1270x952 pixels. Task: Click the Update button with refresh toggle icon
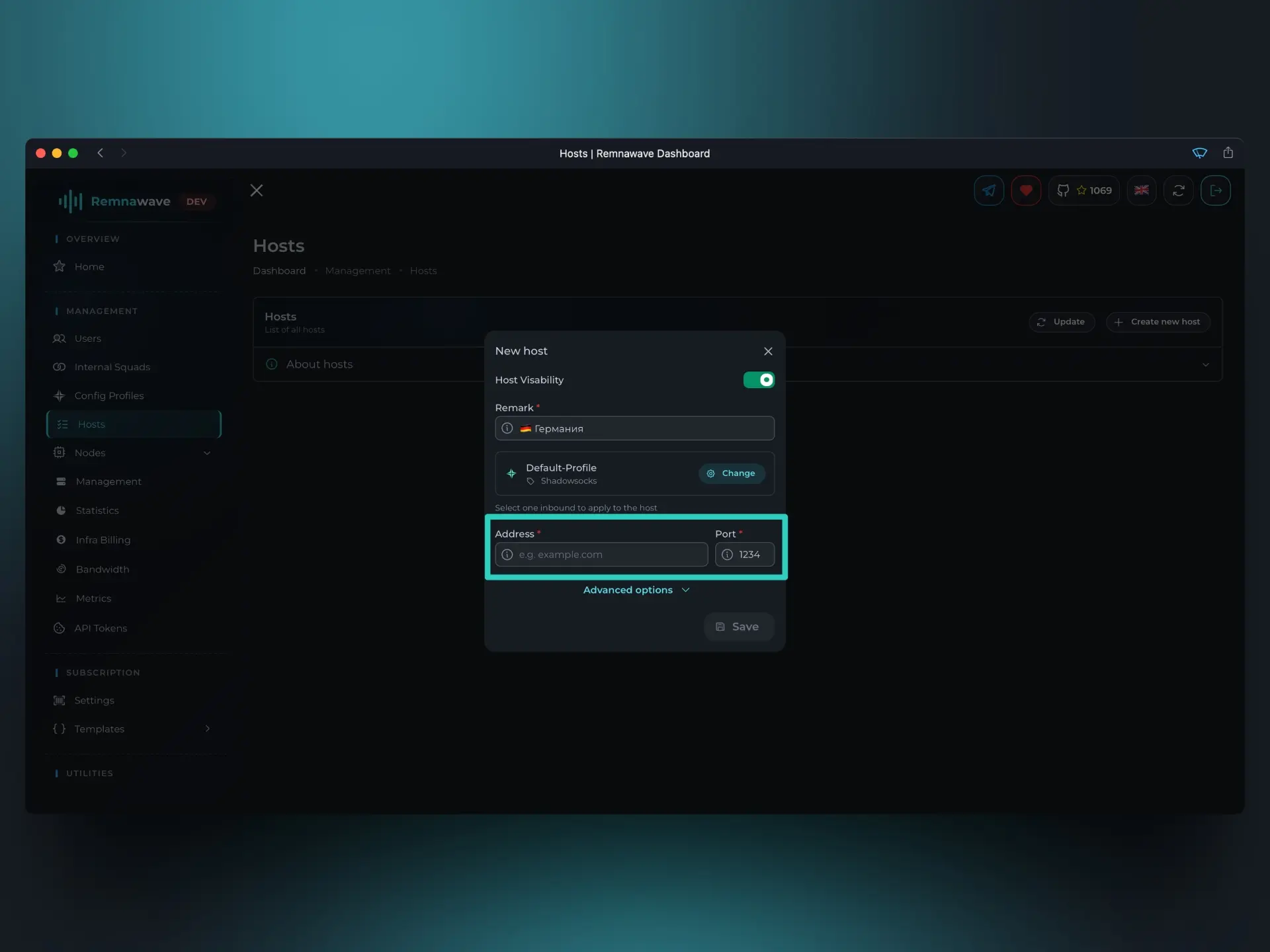[1062, 322]
